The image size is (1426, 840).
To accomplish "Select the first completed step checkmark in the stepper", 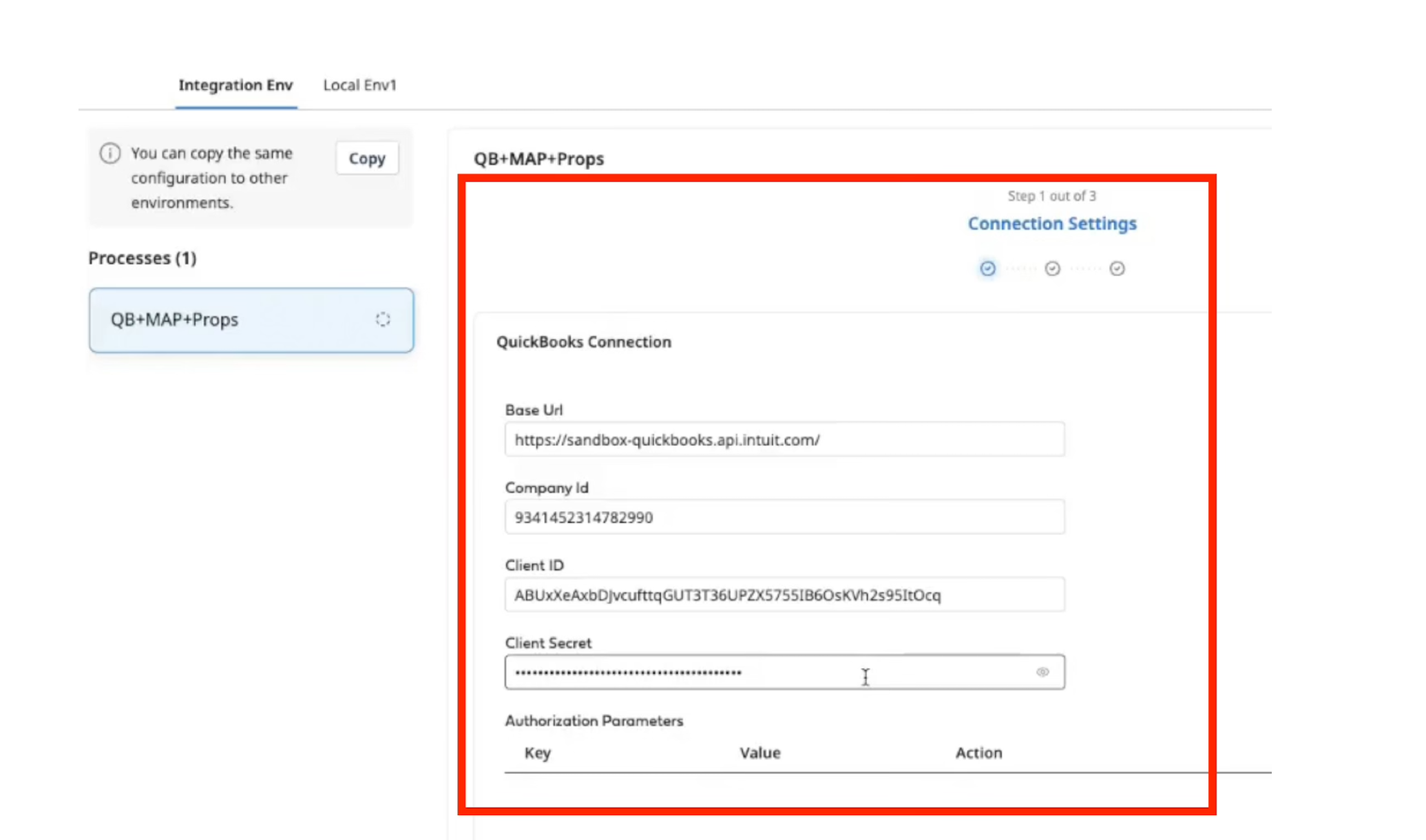I will coord(987,269).
